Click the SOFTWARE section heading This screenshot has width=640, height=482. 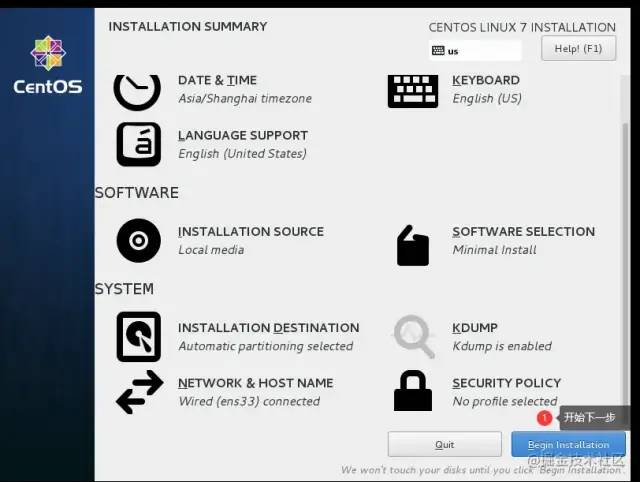[x=137, y=193]
